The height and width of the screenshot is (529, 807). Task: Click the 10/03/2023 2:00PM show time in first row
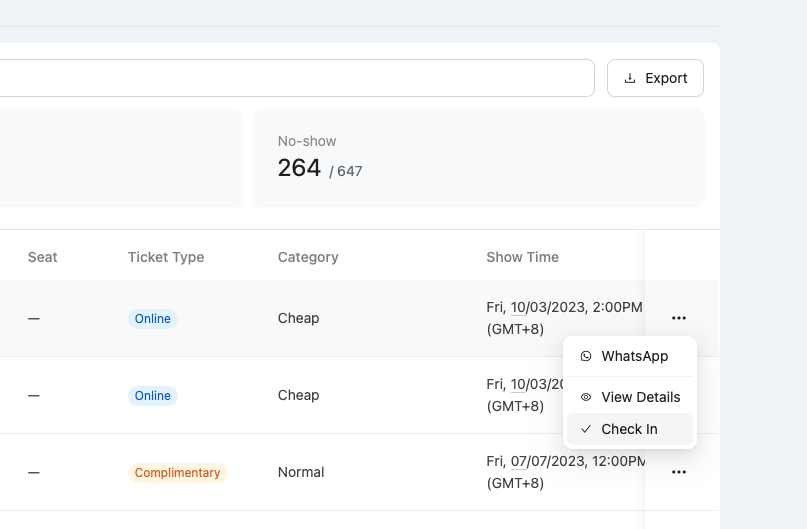coord(564,308)
